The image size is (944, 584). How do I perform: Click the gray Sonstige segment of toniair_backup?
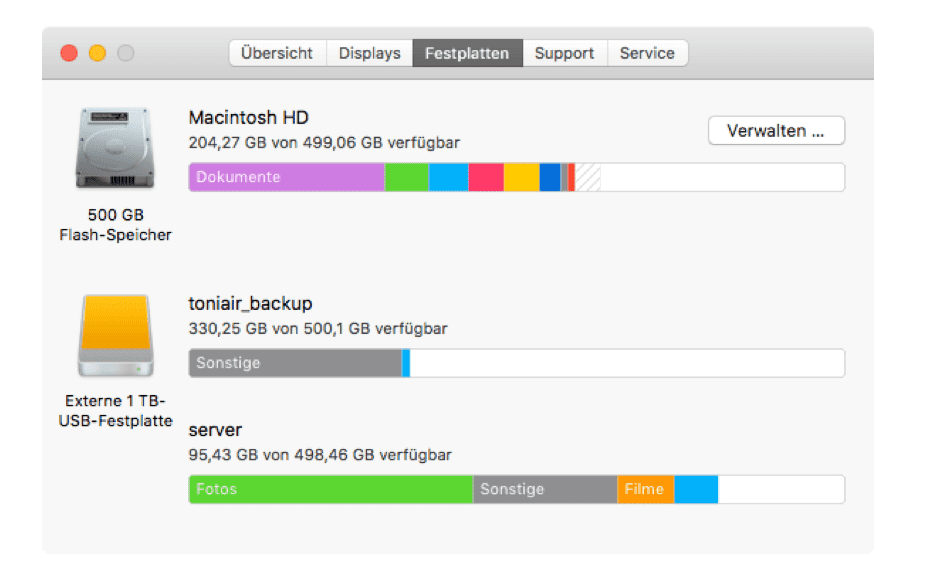(x=295, y=363)
